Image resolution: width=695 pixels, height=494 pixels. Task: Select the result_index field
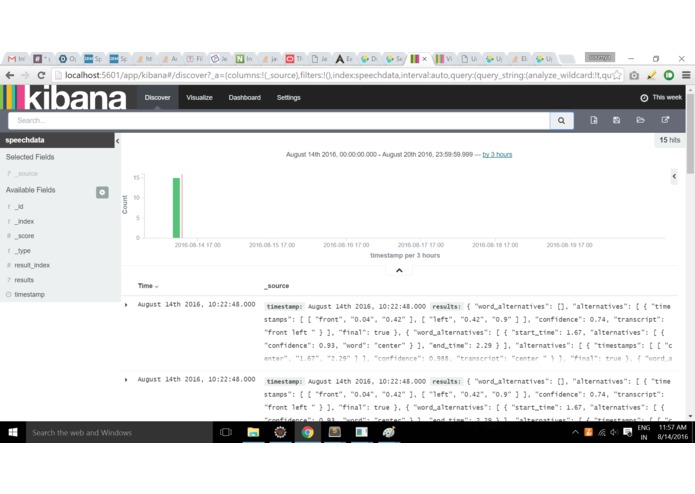pos(32,265)
